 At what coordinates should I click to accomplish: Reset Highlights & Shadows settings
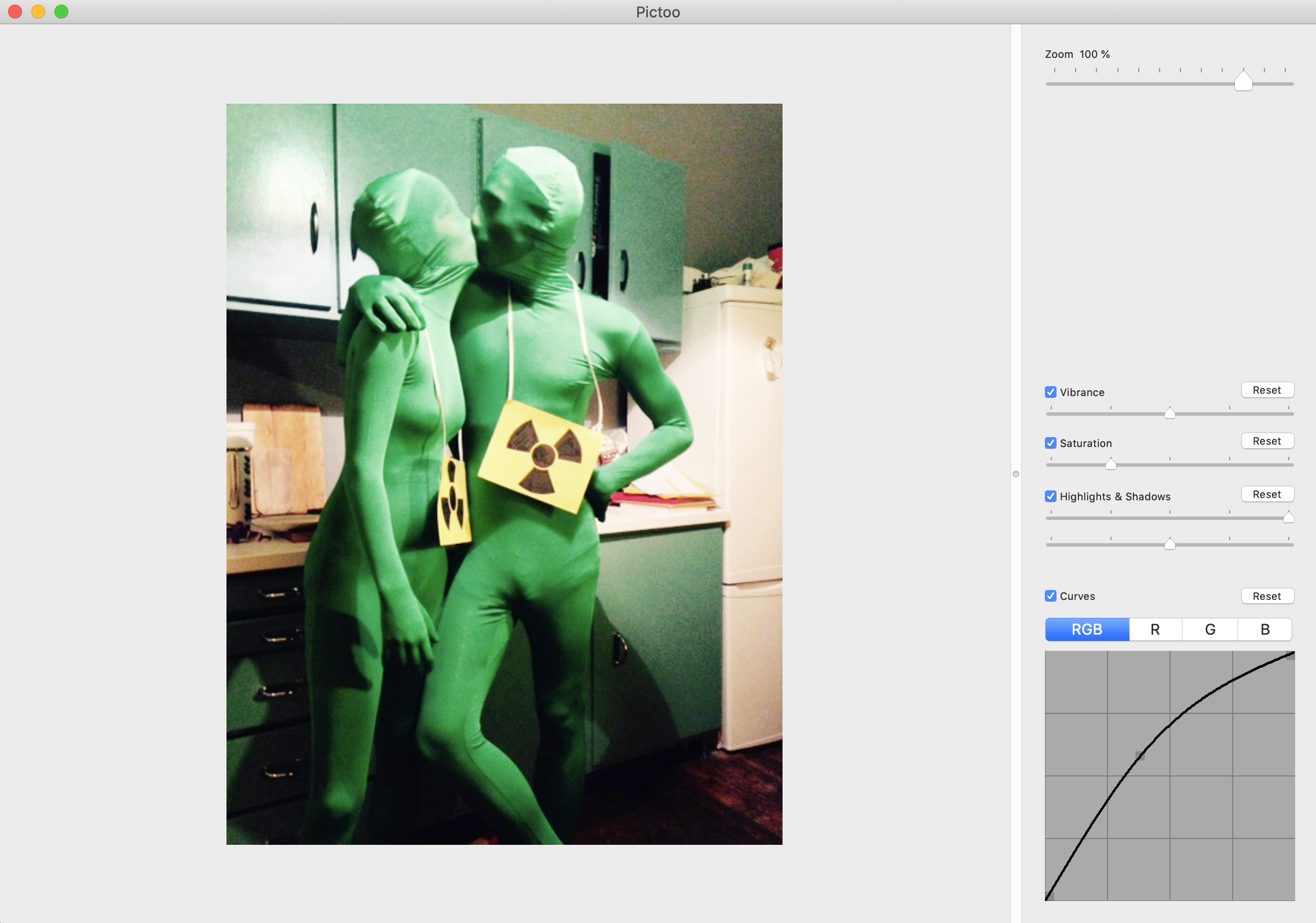[x=1267, y=495]
